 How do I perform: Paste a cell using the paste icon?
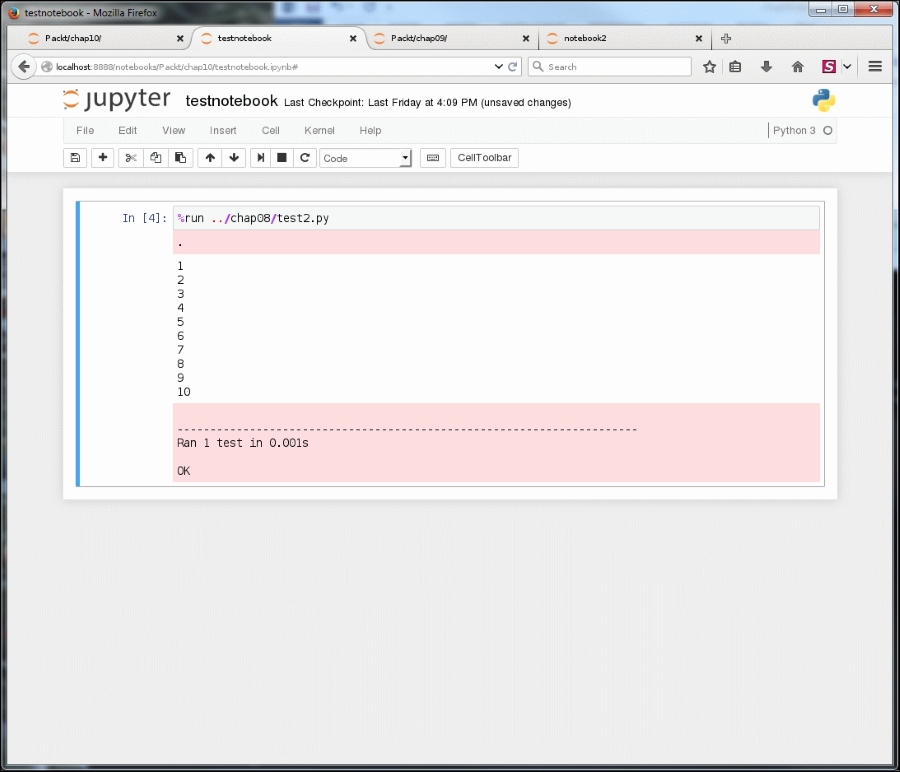point(180,157)
